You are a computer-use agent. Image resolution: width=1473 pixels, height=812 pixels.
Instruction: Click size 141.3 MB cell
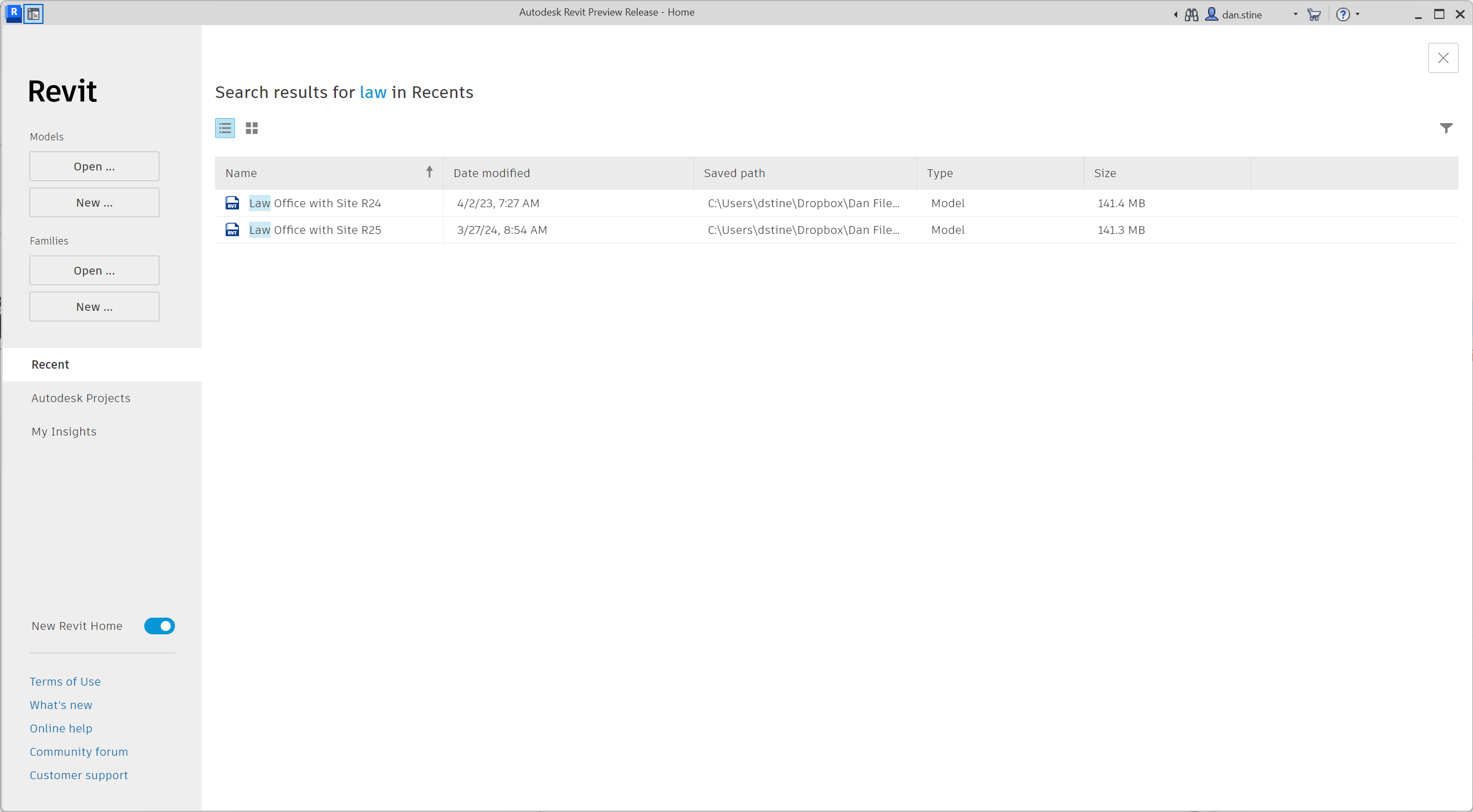click(x=1121, y=229)
